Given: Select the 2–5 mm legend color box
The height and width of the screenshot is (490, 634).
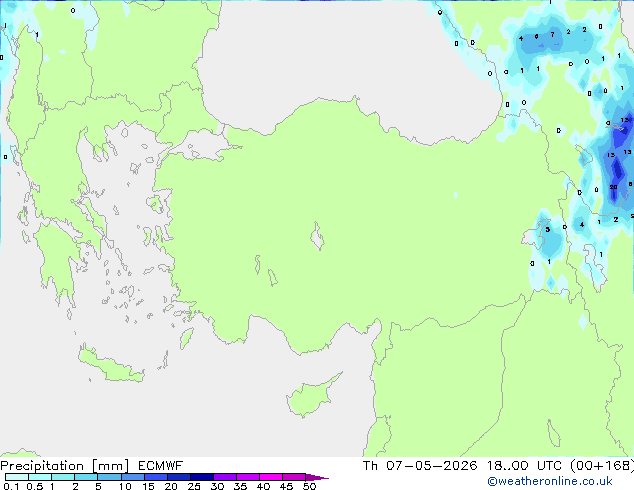Looking at the screenshot, I should (x=86, y=477).
